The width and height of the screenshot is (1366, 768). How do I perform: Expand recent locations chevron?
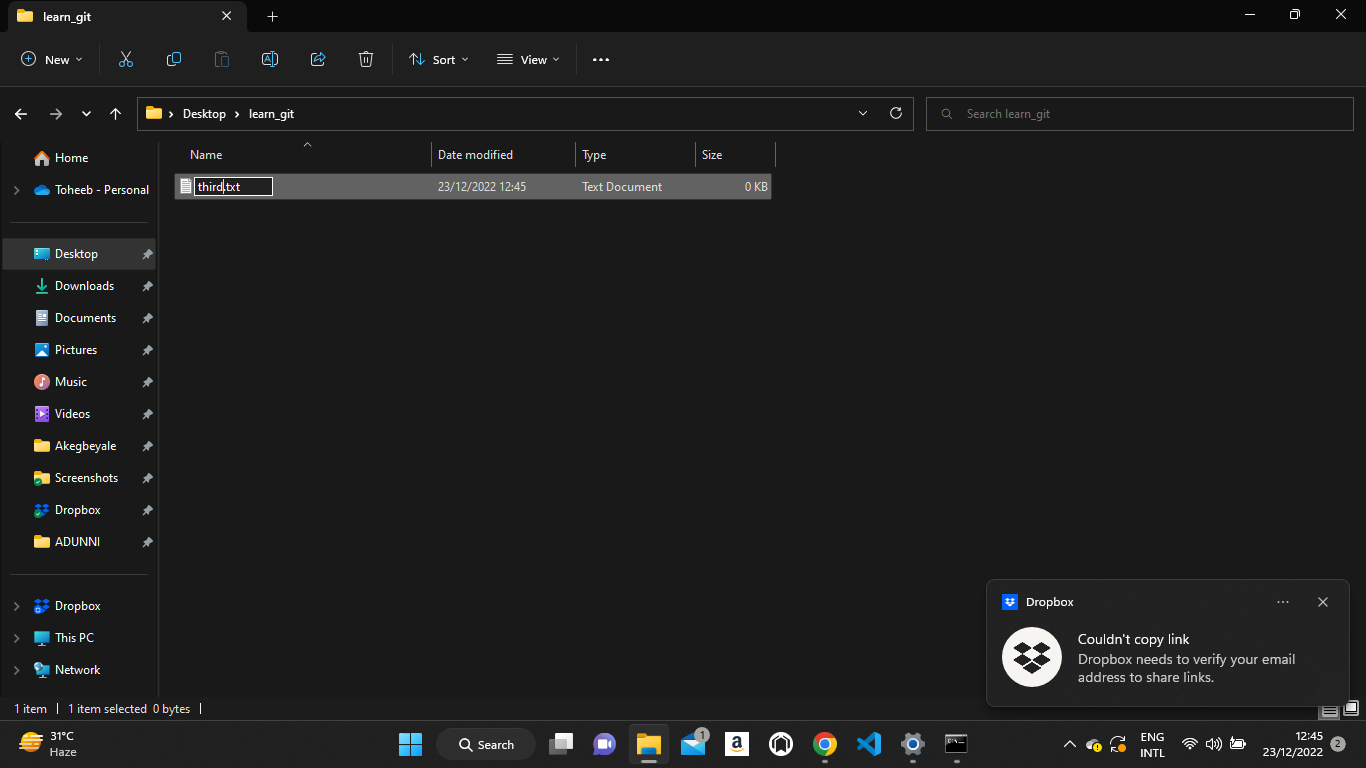pos(86,114)
